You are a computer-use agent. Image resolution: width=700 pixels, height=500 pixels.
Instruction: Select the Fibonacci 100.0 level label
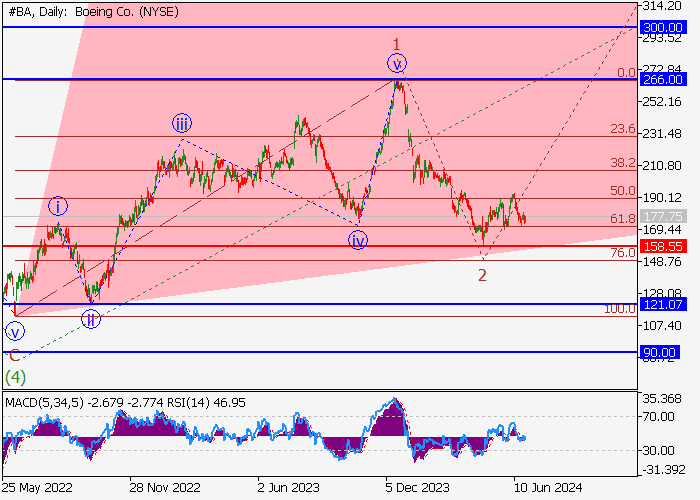tap(620, 308)
